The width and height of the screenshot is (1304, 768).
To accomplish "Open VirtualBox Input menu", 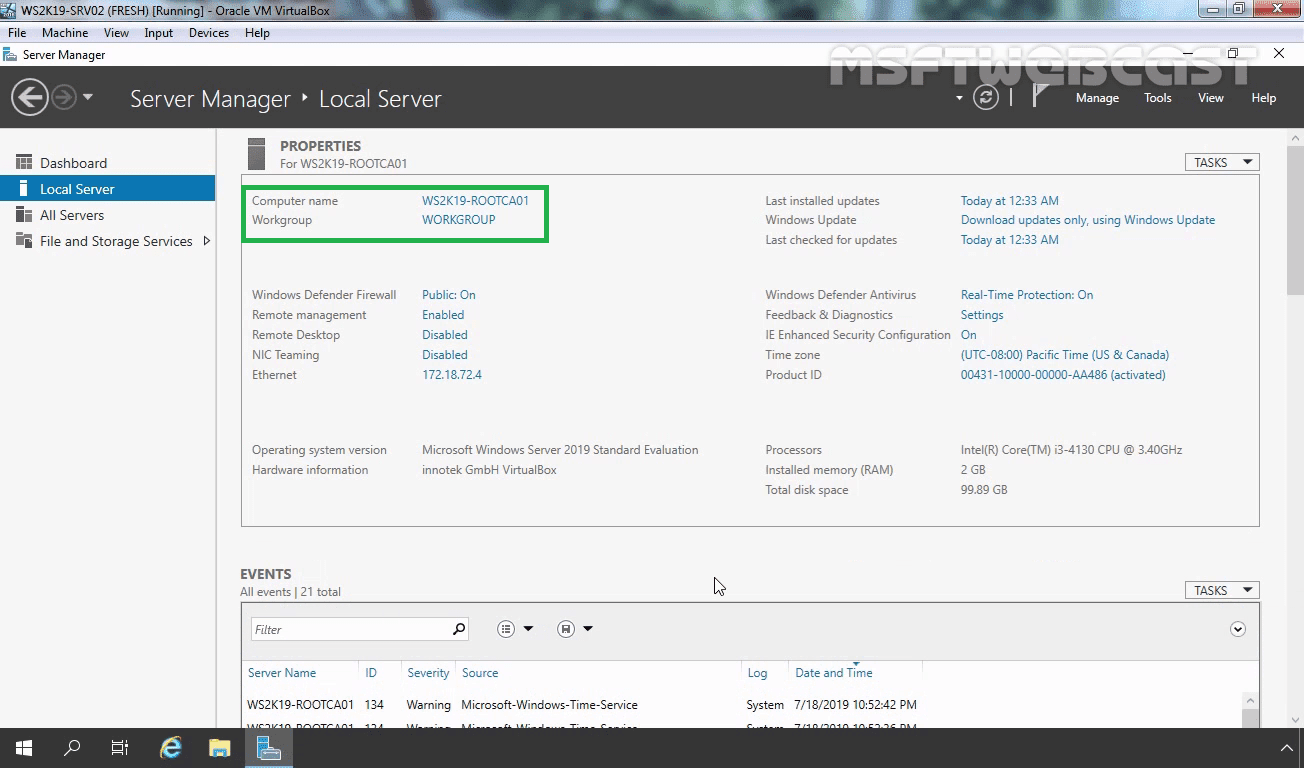I will click(x=158, y=33).
